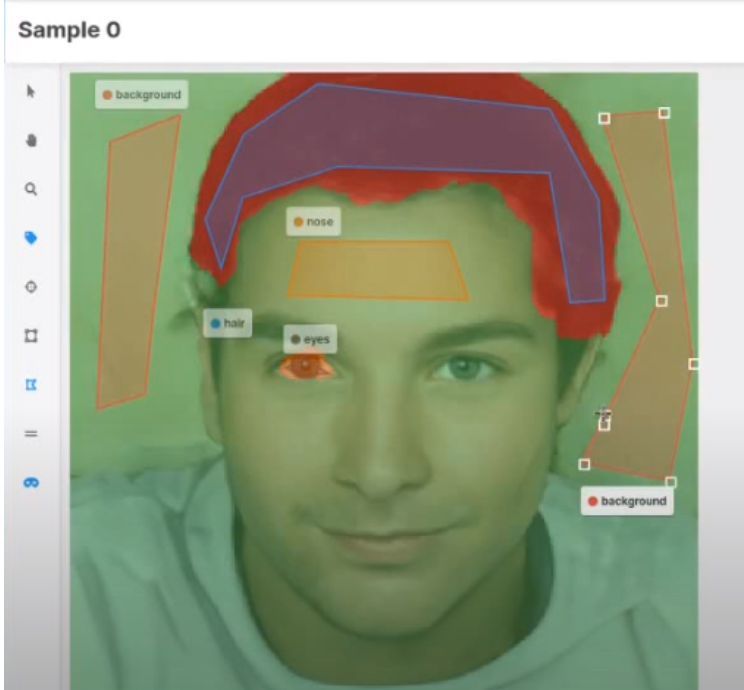
Task: Click the nose label tag
Action: [x=313, y=222]
